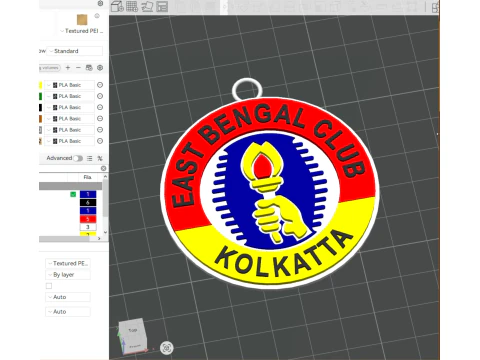
Task: Click the flushing volumes button
Action: click(50, 68)
